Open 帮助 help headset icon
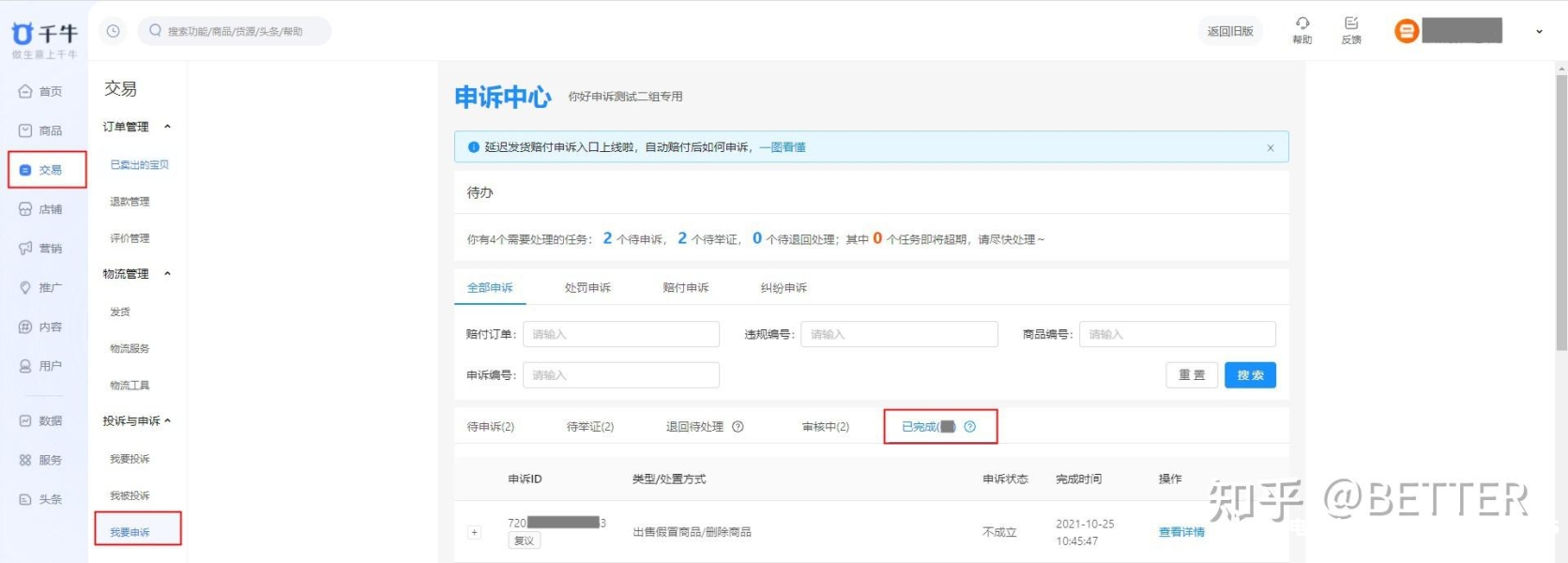The image size is (1568, 563). pyautogui.click(x=1302, y=23)
